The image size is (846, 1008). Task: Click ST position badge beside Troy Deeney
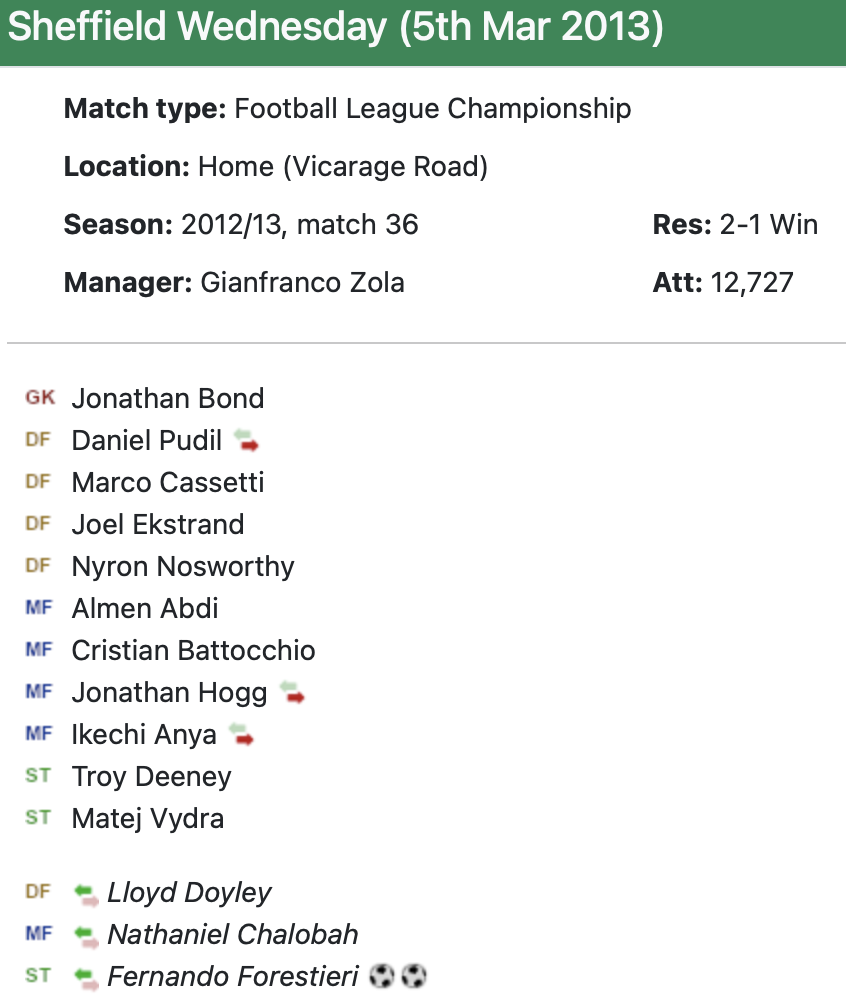pos(38,776)
